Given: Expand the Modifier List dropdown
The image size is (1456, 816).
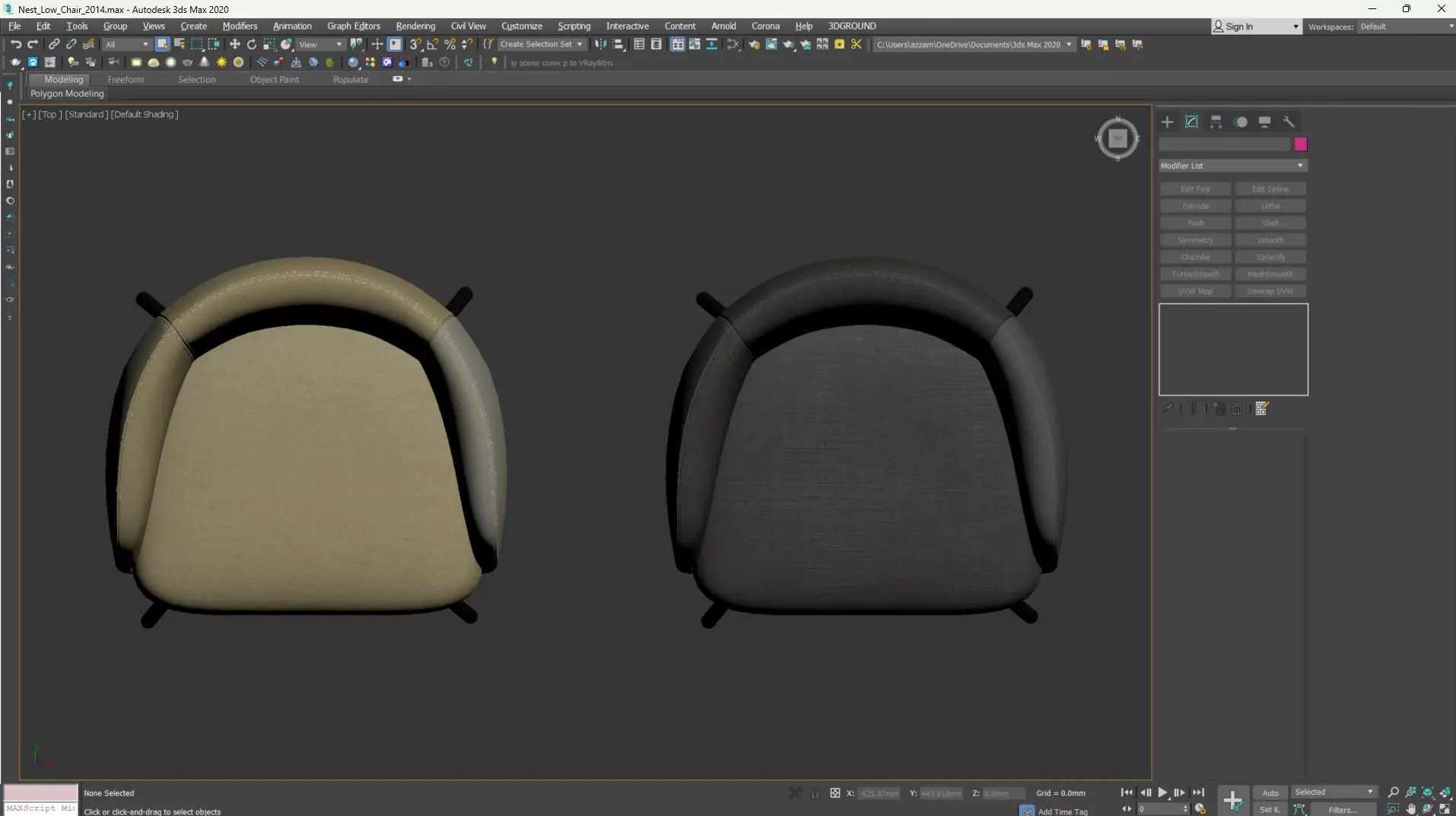Looking at the screenshot, I should pos(1233,166).
